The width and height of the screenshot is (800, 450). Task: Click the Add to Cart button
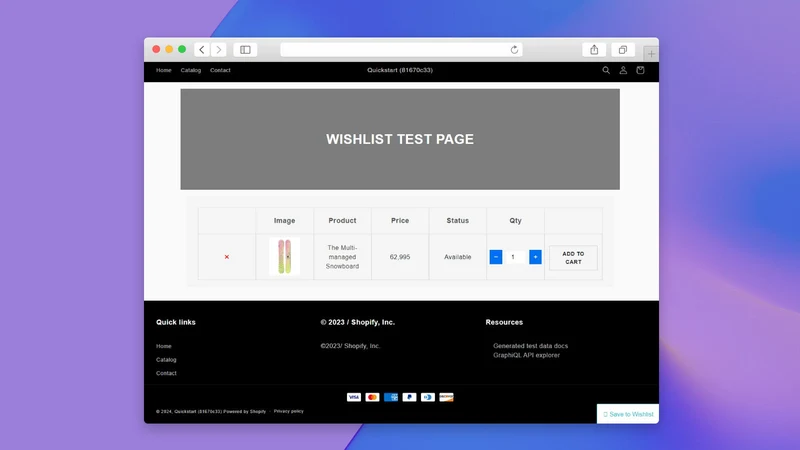tap(573, 258)
